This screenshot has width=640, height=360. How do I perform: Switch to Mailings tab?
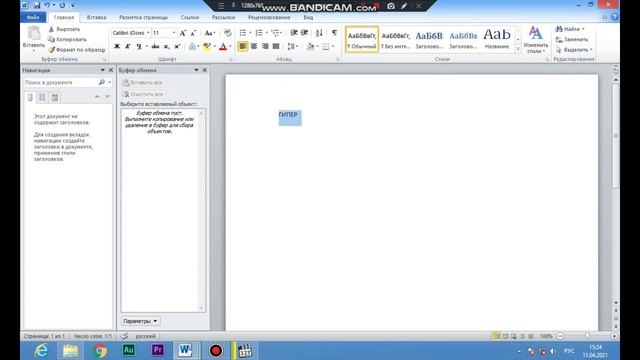pyautogui.click(x=223, y=18)
